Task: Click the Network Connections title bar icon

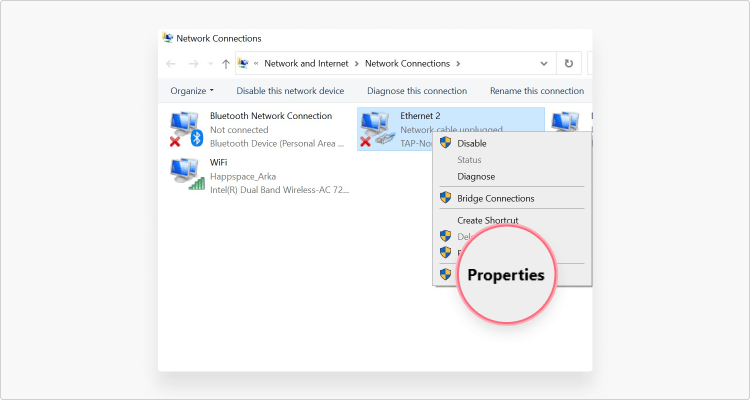Action: pyautogui.click(x=167, y=38)
